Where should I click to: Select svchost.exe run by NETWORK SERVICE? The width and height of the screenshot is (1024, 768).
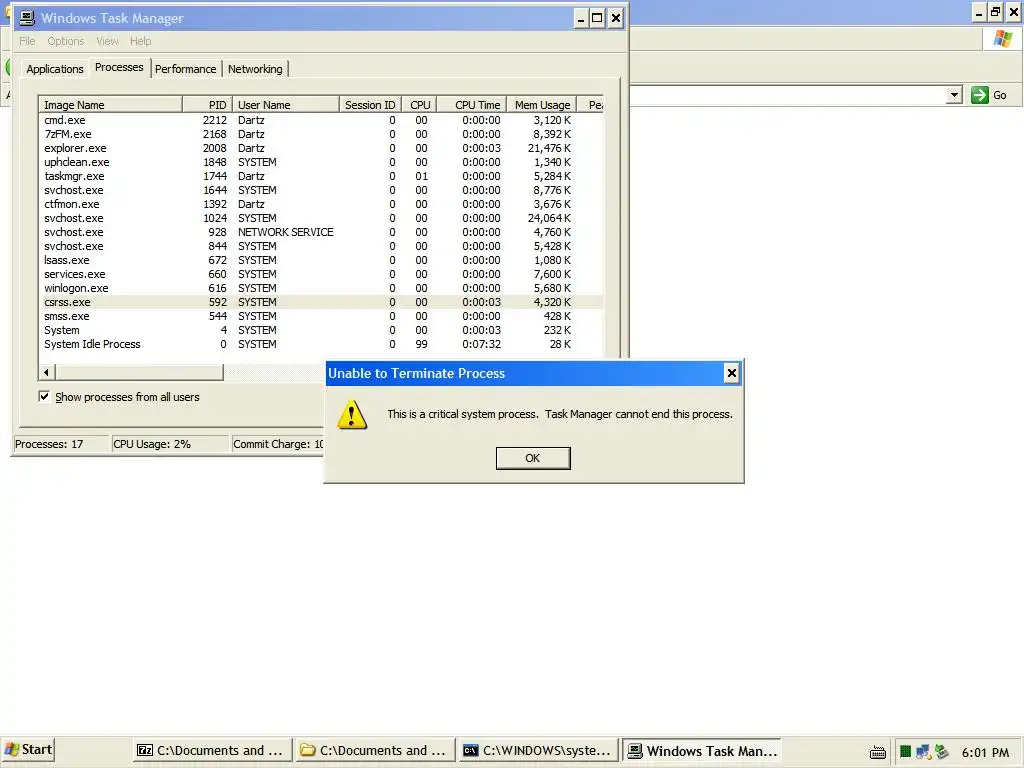pos(321,232)
